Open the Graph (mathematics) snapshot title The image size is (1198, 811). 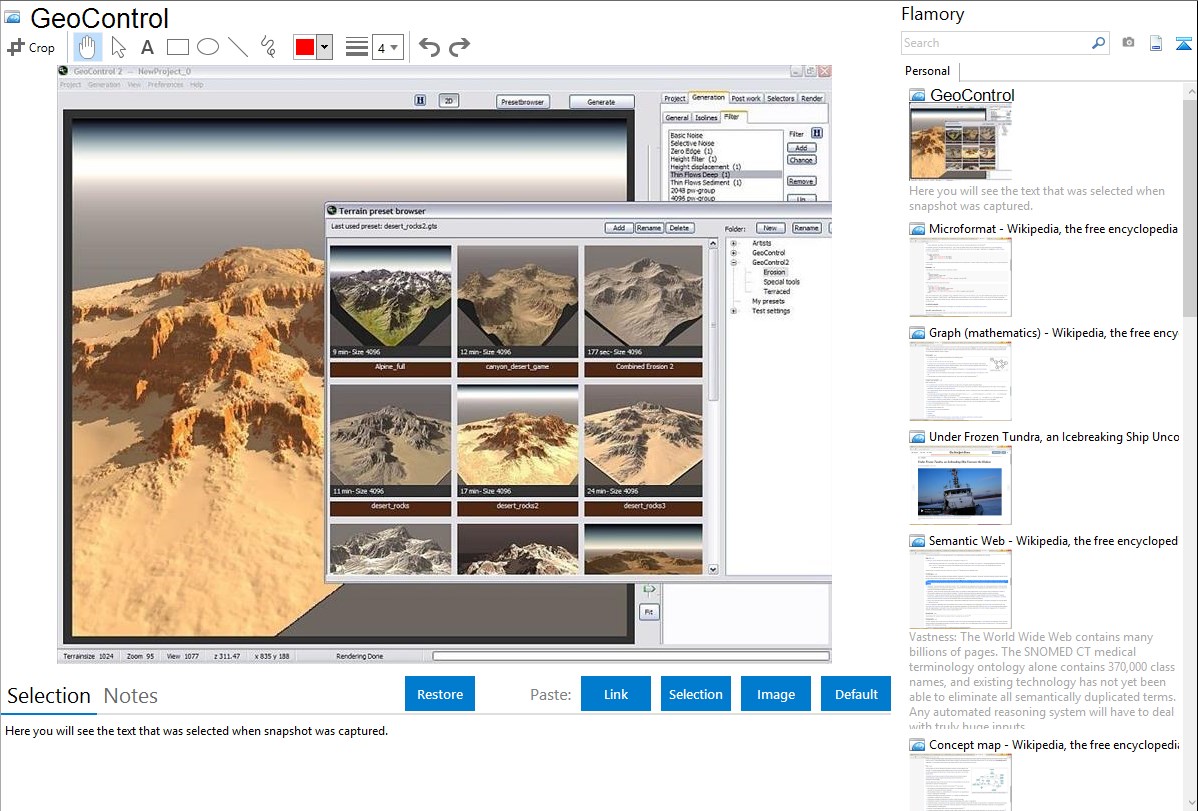pyautogui.click(x=1053, y=333)
